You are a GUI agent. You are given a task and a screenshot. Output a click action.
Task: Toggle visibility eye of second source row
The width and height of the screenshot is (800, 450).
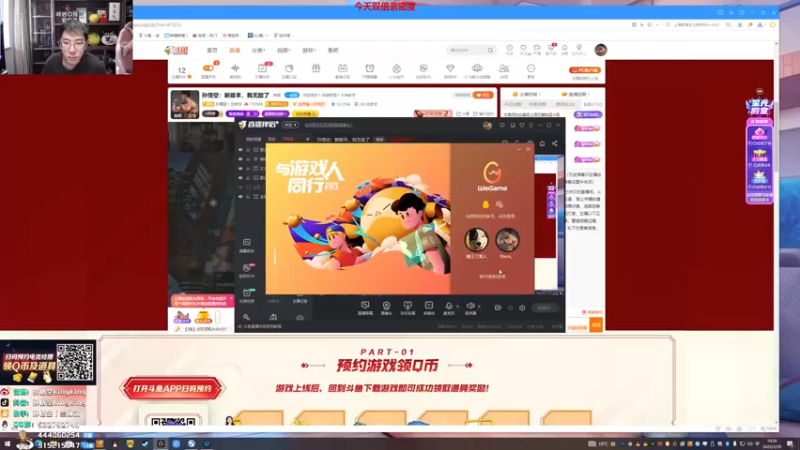[x=240, y=159]
